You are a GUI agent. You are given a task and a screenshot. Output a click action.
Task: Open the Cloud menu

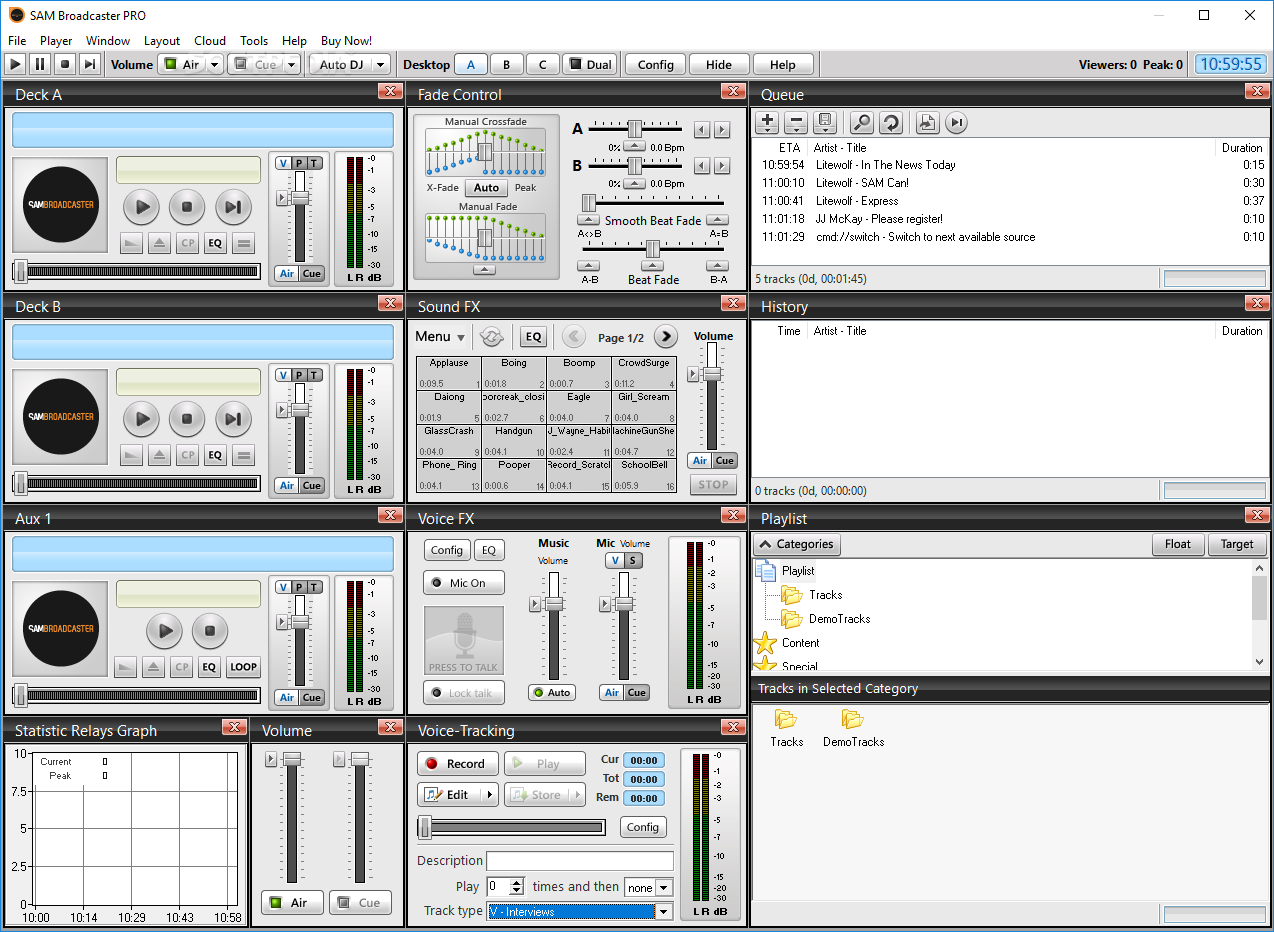click(210, 41)
